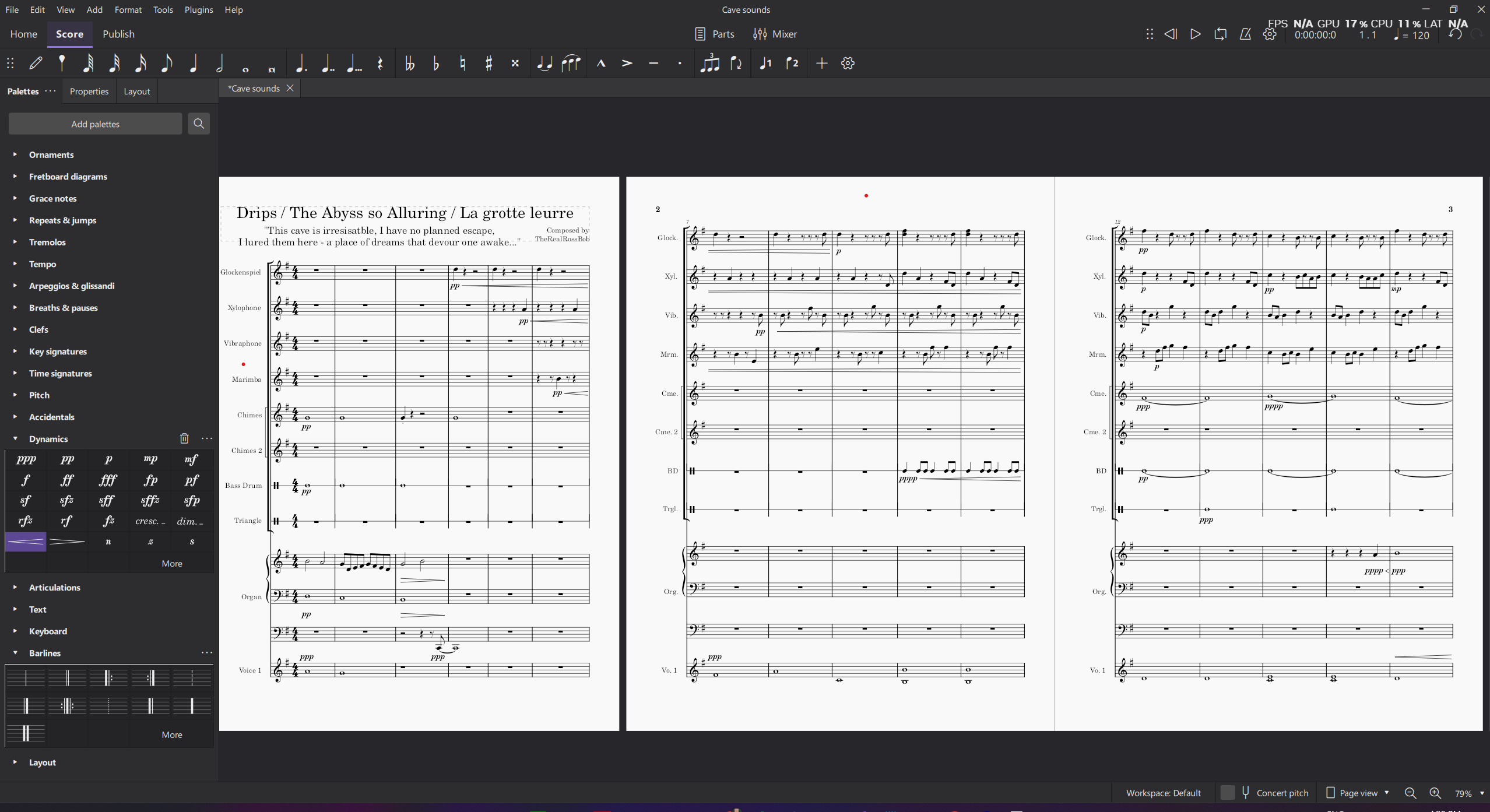Search the palettes with magnifier icon

(x=199, y=124)
